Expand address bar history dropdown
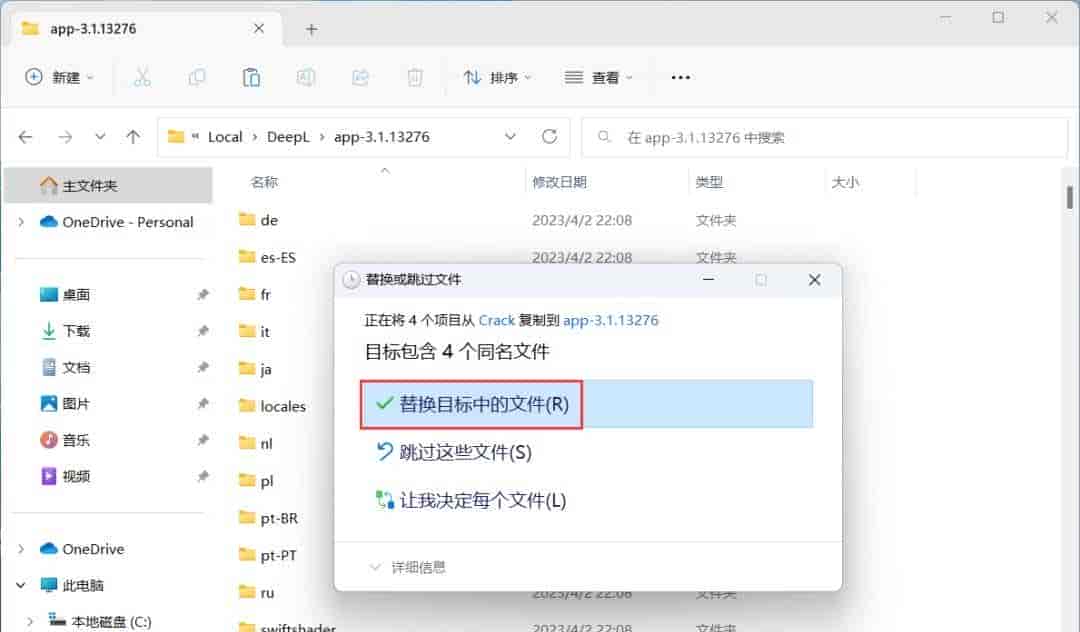This screenshot has width=1080, height=632. [x=510, y=136]
